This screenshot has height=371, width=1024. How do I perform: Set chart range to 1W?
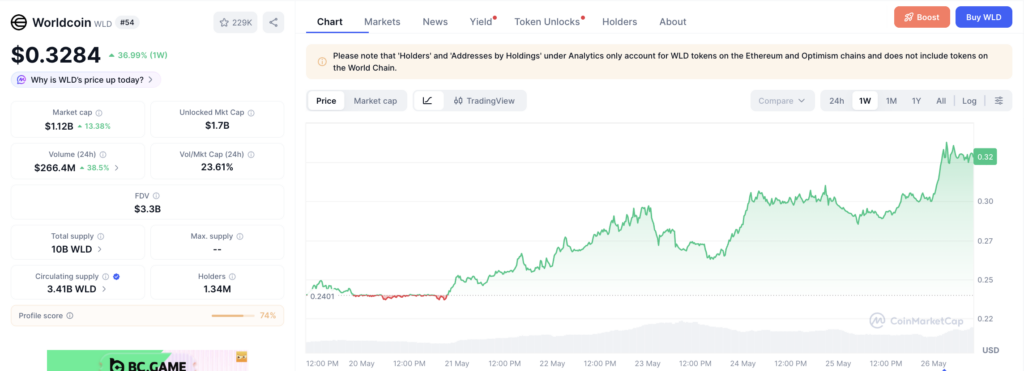pyautogui.click(x=865, y=101)
